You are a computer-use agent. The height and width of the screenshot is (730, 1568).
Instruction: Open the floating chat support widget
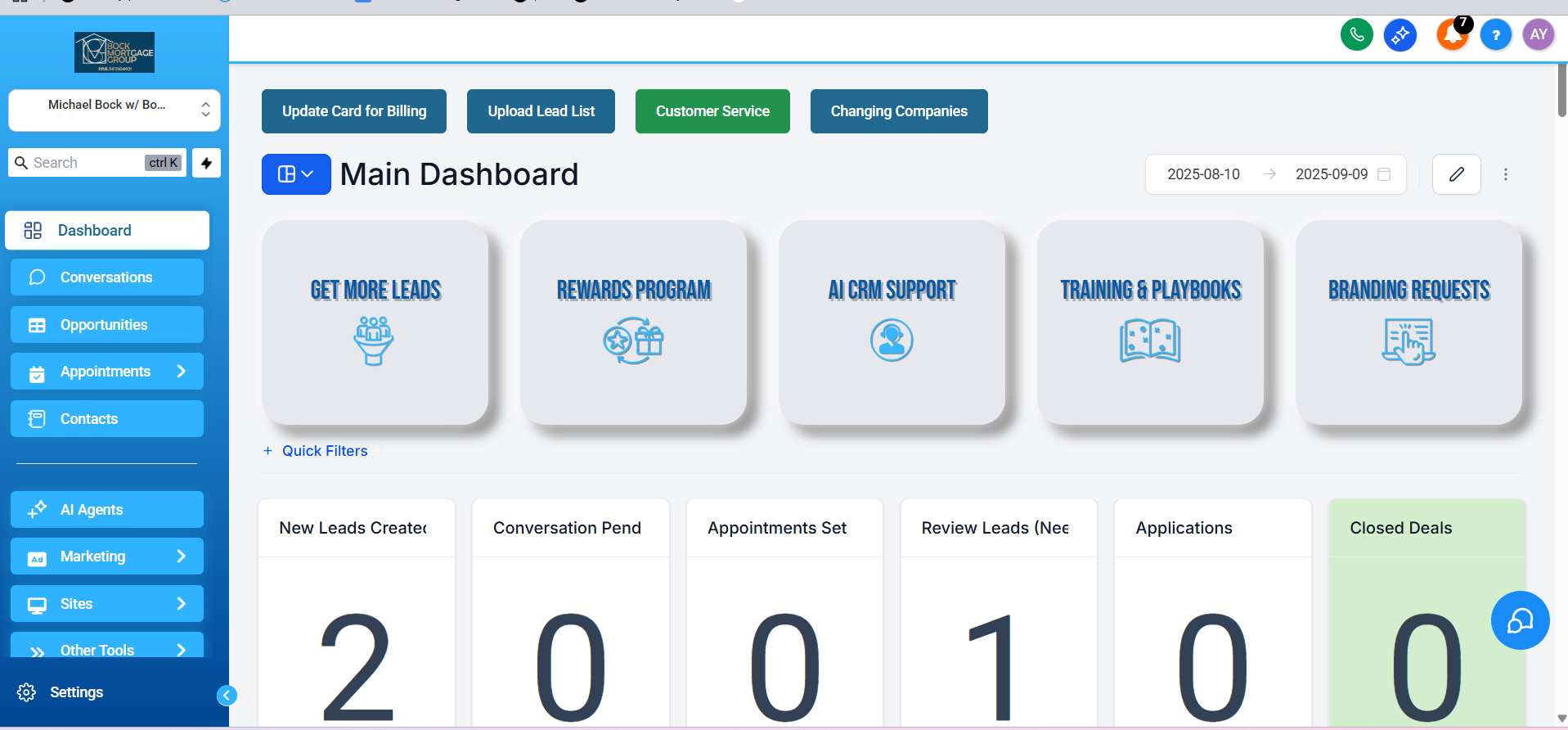click(x=1519, y=620)
